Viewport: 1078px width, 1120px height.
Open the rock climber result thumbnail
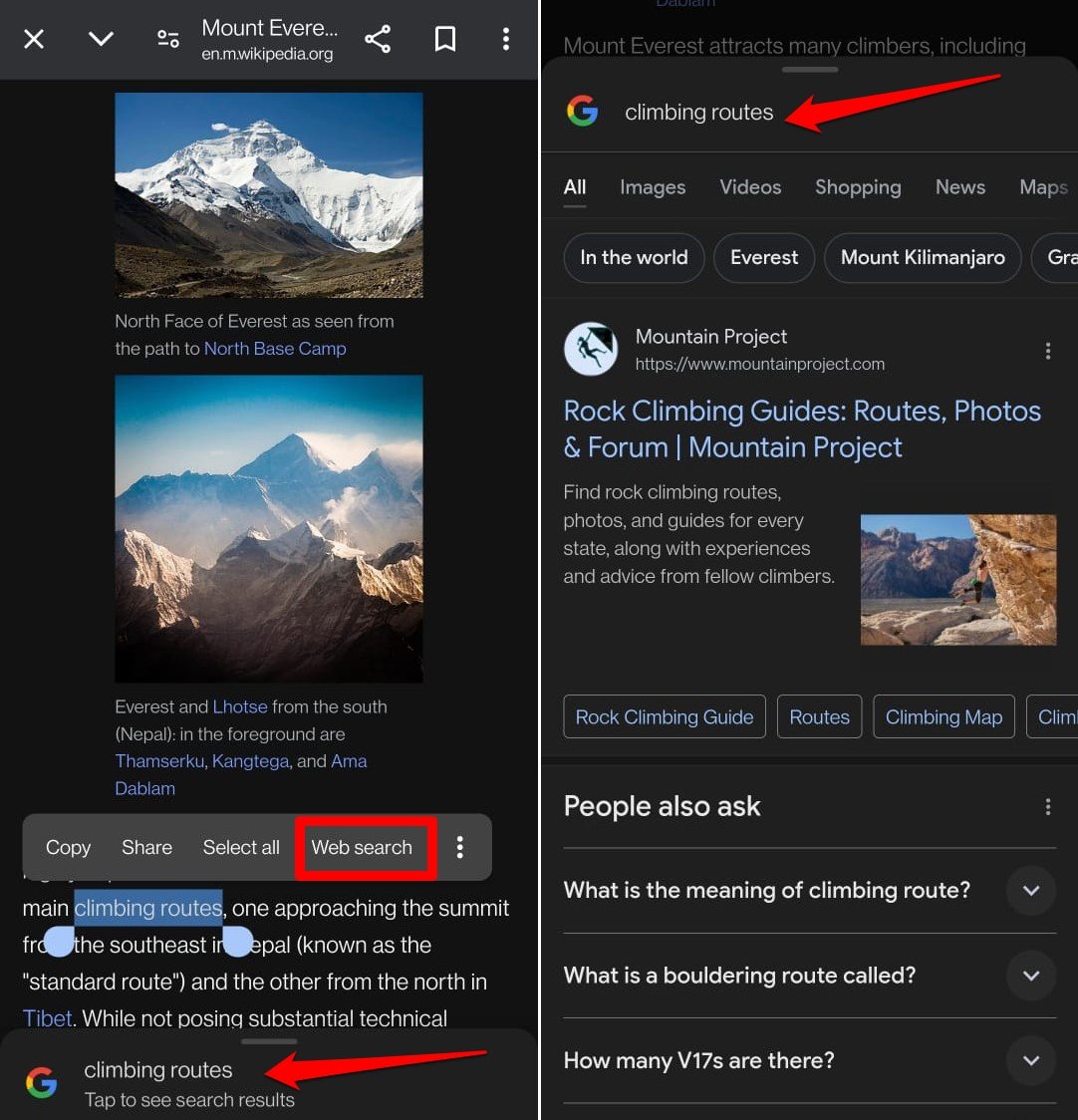click(958, 580)
